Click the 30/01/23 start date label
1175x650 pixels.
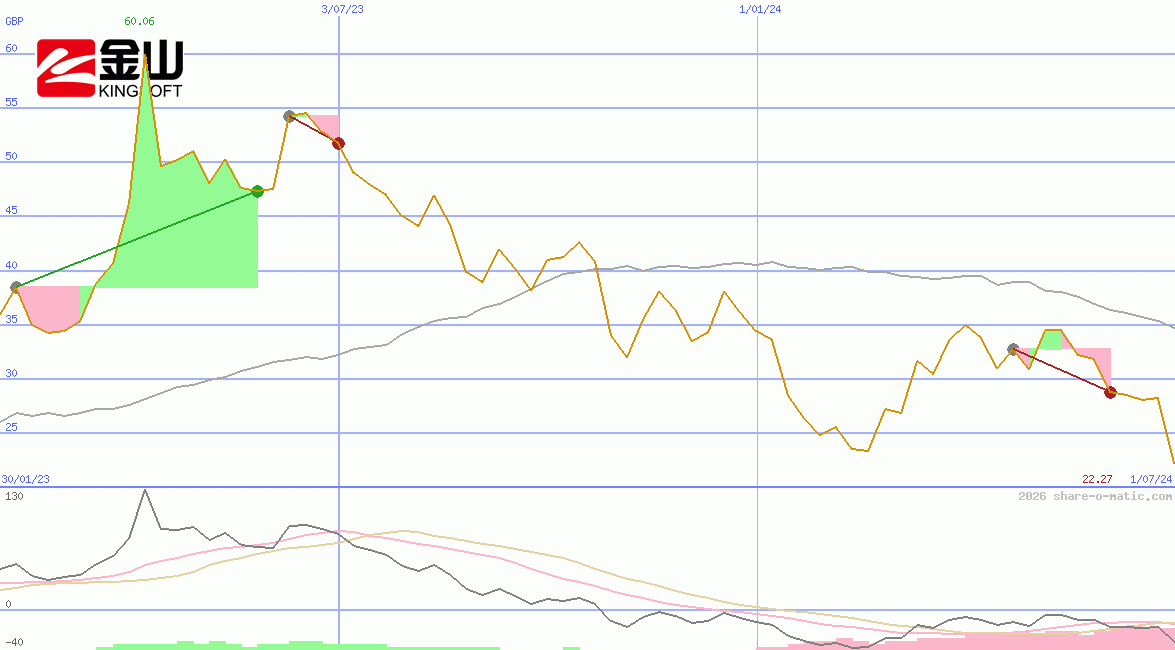(25, 479)
